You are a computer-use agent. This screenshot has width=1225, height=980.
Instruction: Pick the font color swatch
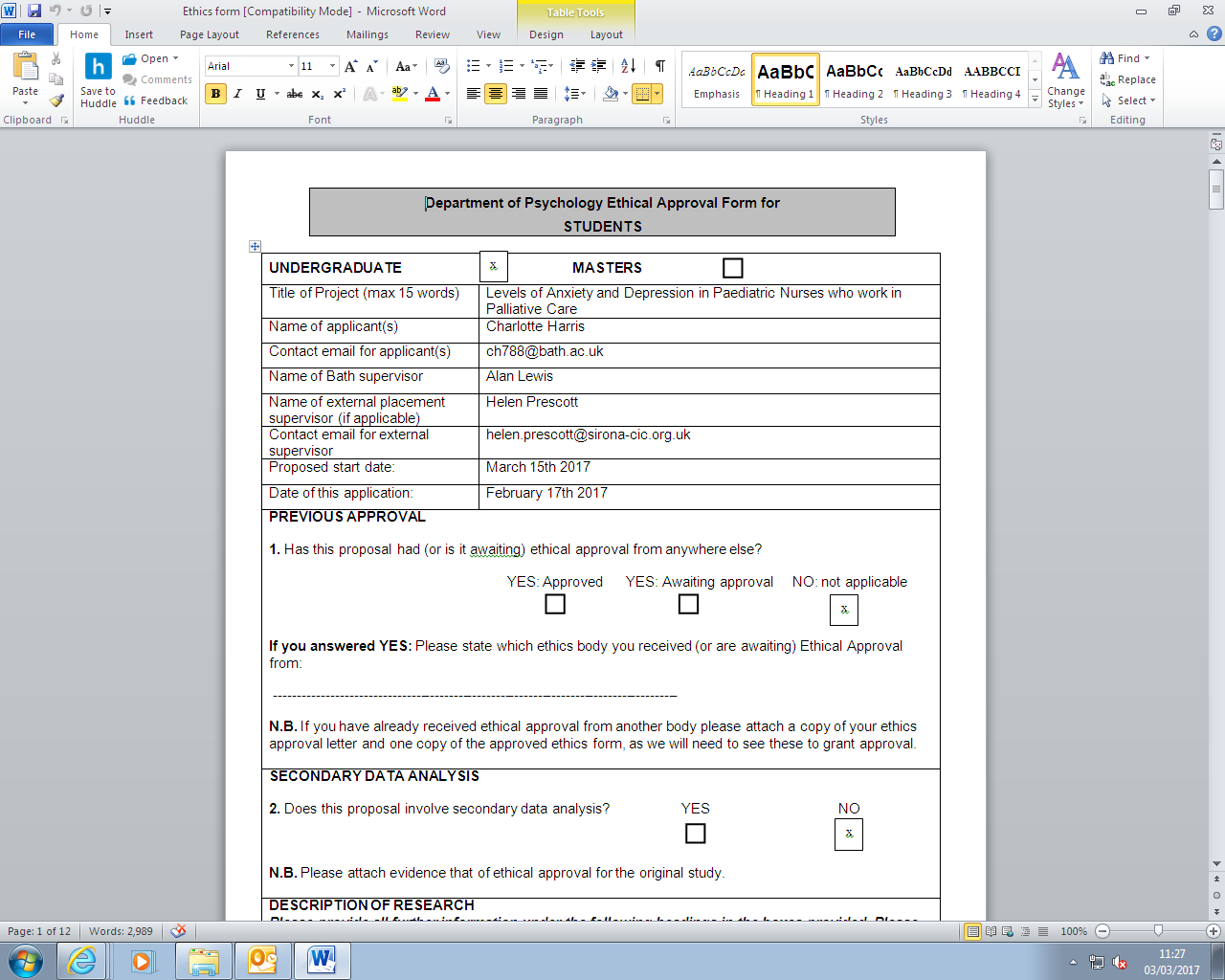(x=433, y=94)
